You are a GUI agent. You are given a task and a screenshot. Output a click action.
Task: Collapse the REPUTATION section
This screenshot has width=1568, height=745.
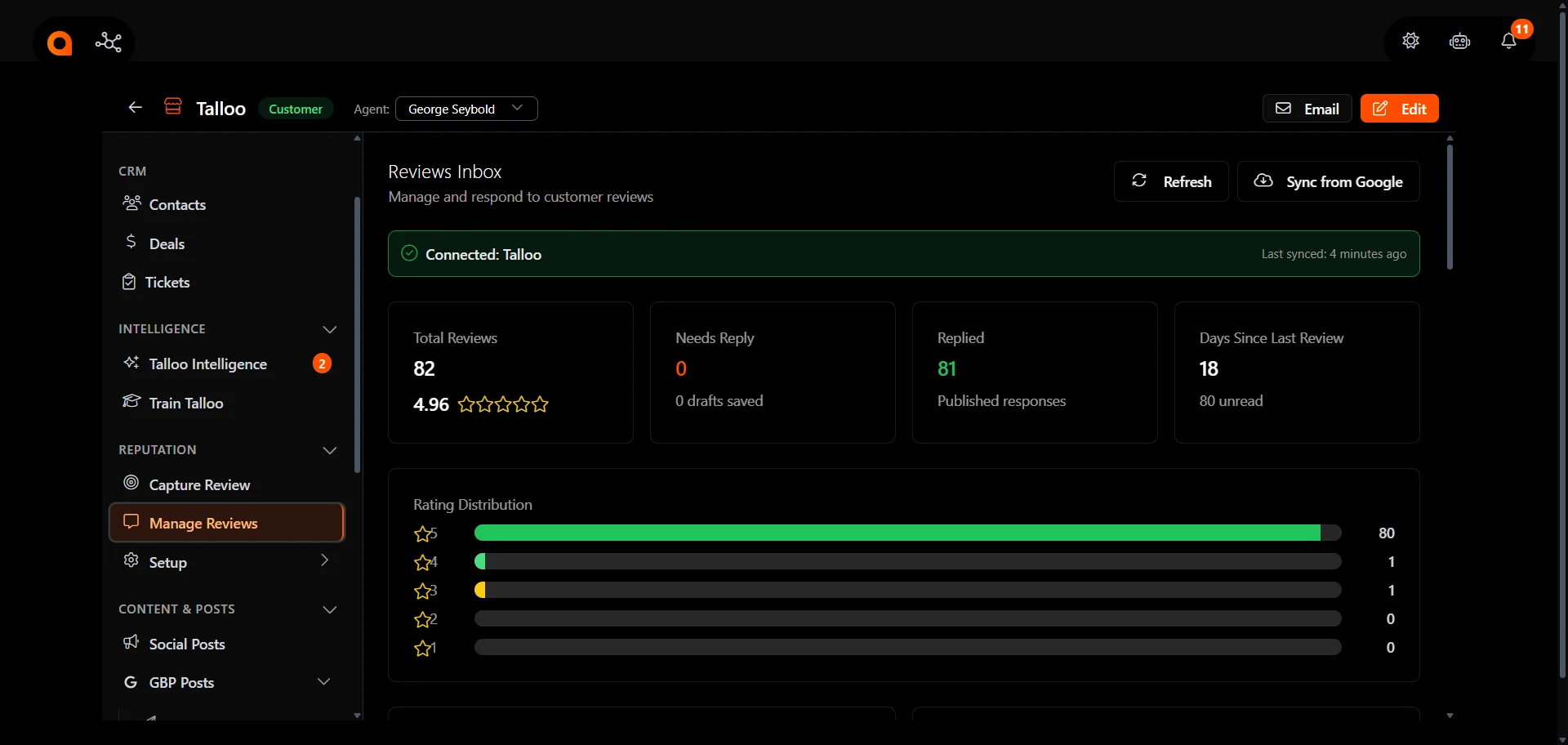click(330, 450)
